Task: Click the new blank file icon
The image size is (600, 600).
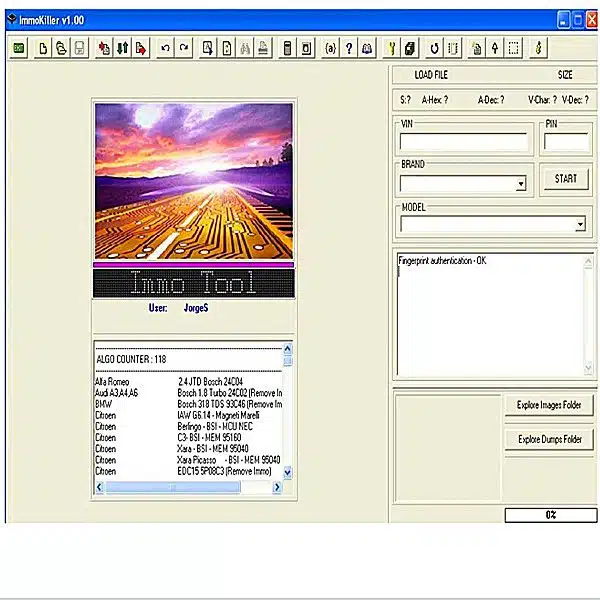Action: pyautogui.click(x=43, y=47)
